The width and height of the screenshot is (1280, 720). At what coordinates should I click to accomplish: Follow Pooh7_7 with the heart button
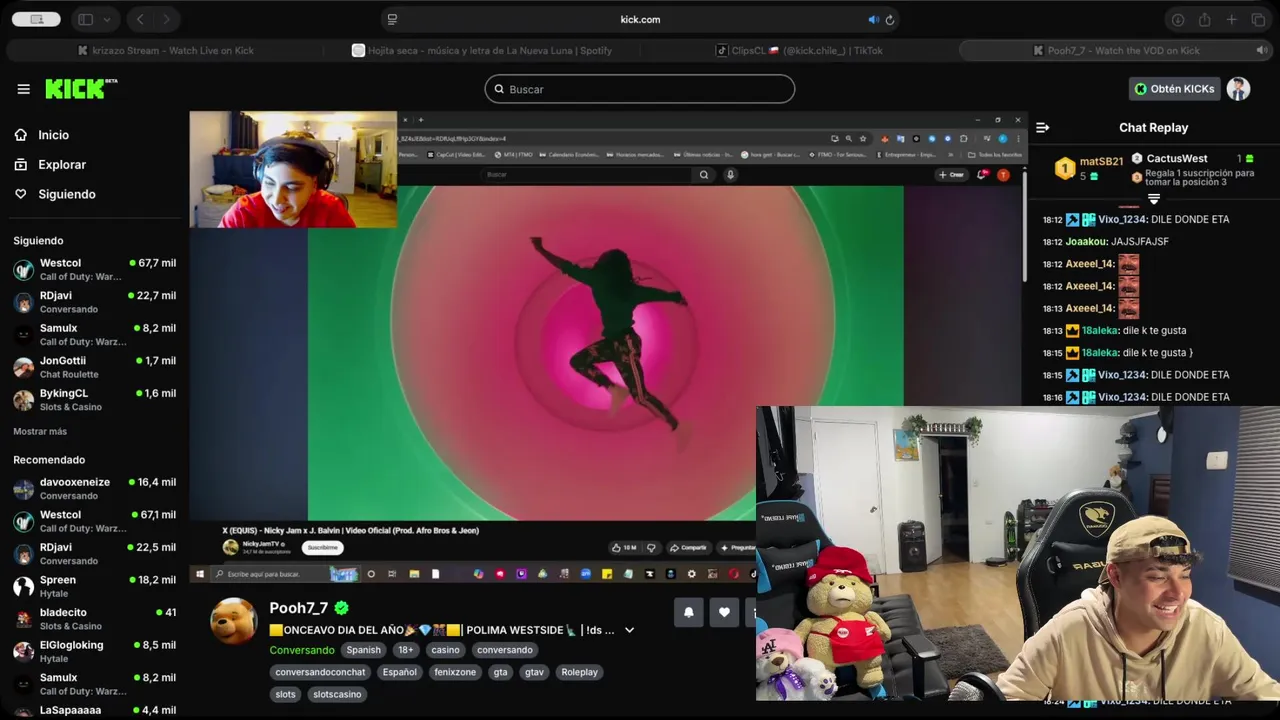(x=724, y=612)
